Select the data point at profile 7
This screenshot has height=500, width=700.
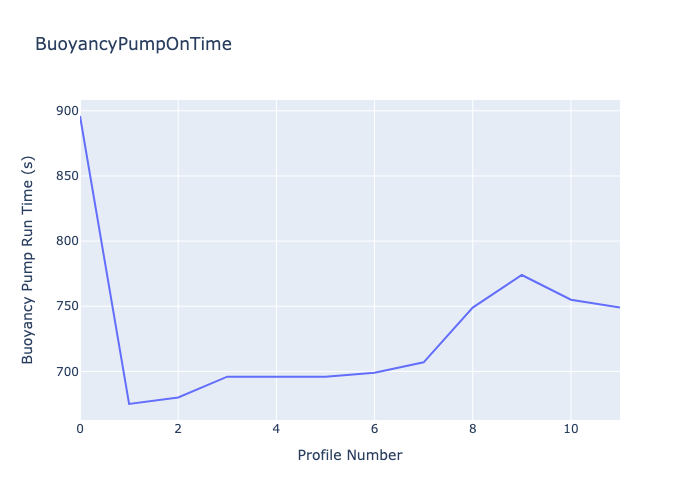pyautogui.click(x=424, y=362)
